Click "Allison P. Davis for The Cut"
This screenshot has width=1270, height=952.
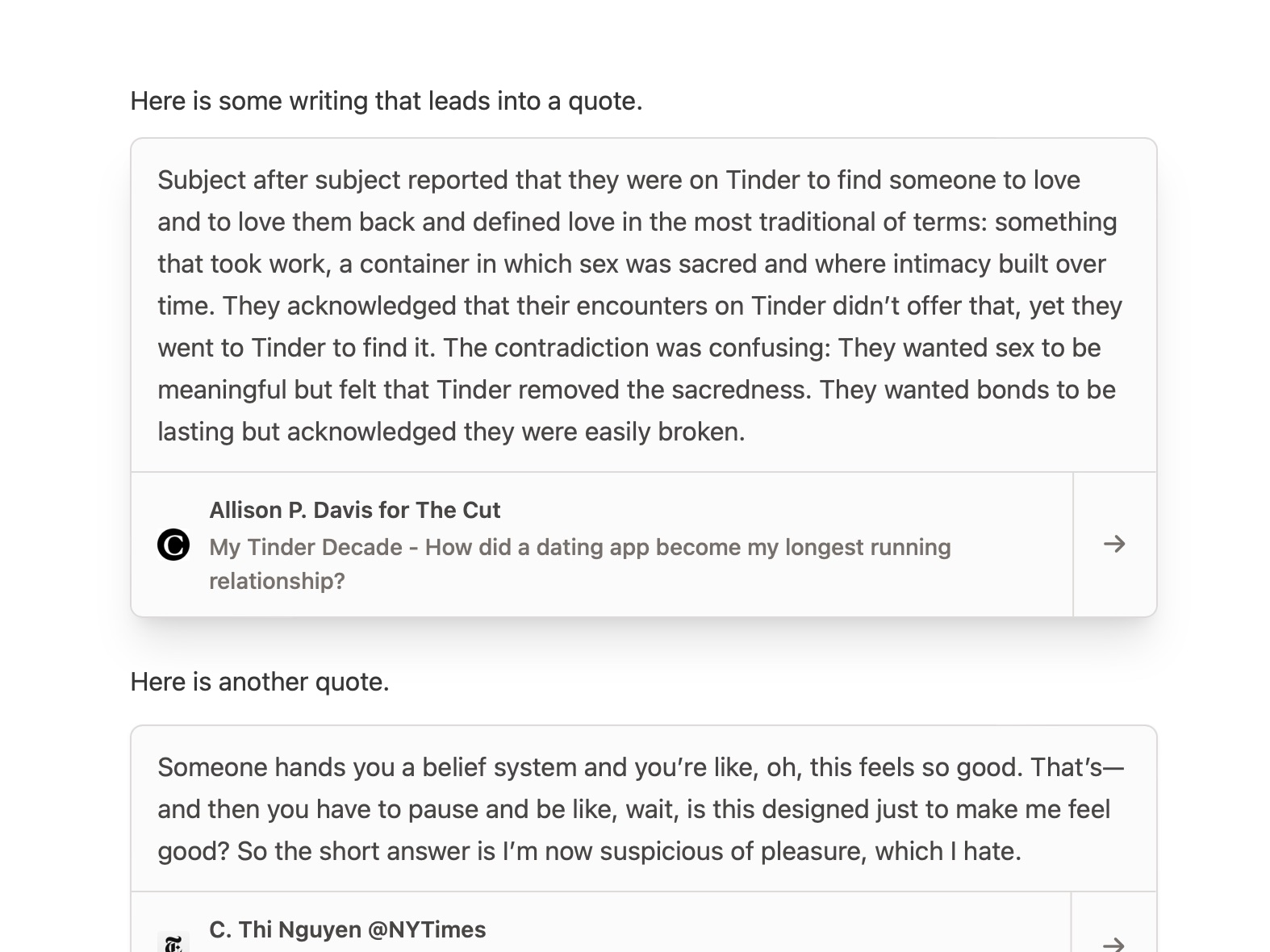click(354, 511)
